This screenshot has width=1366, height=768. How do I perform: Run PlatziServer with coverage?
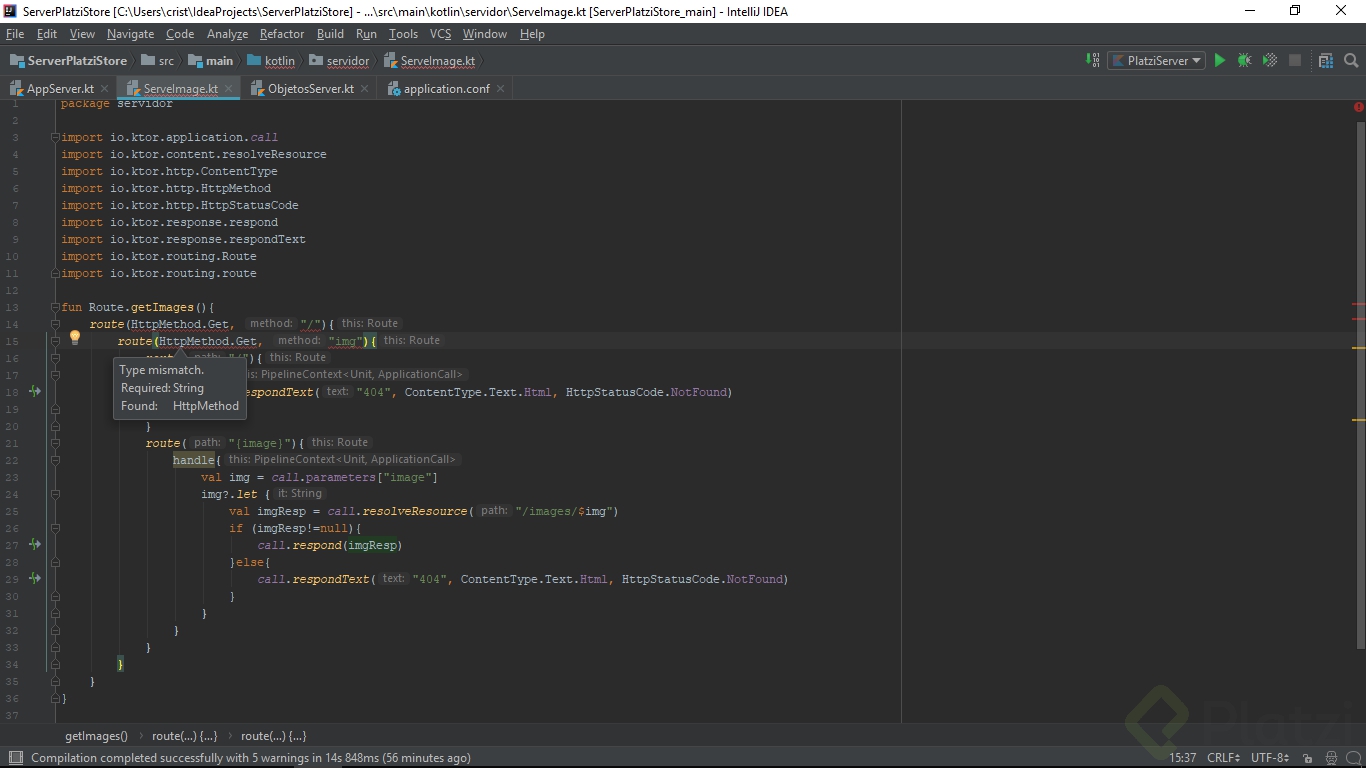coord(1269,61)
